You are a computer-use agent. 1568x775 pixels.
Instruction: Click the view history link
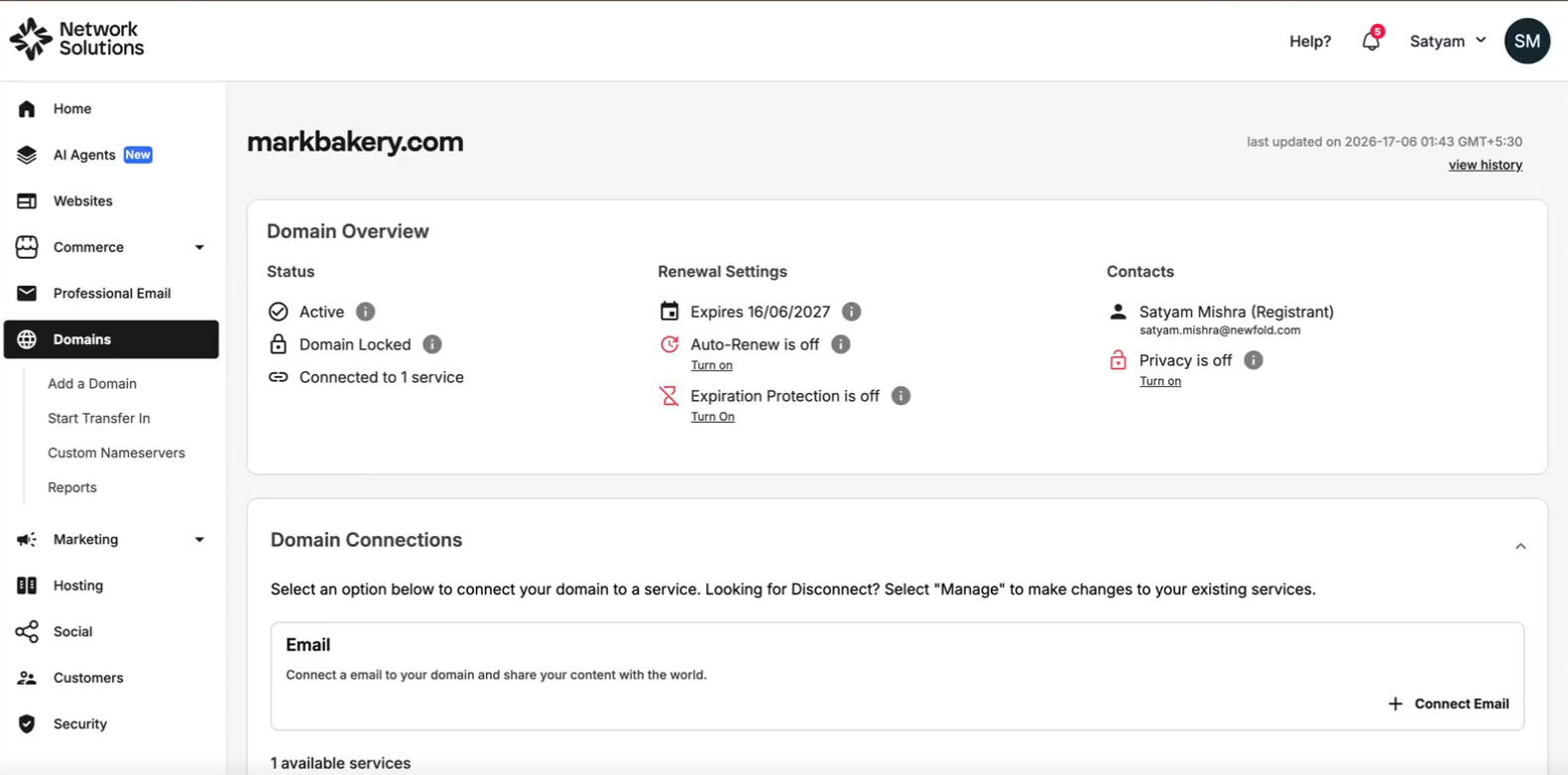[x=1485, y=165]
